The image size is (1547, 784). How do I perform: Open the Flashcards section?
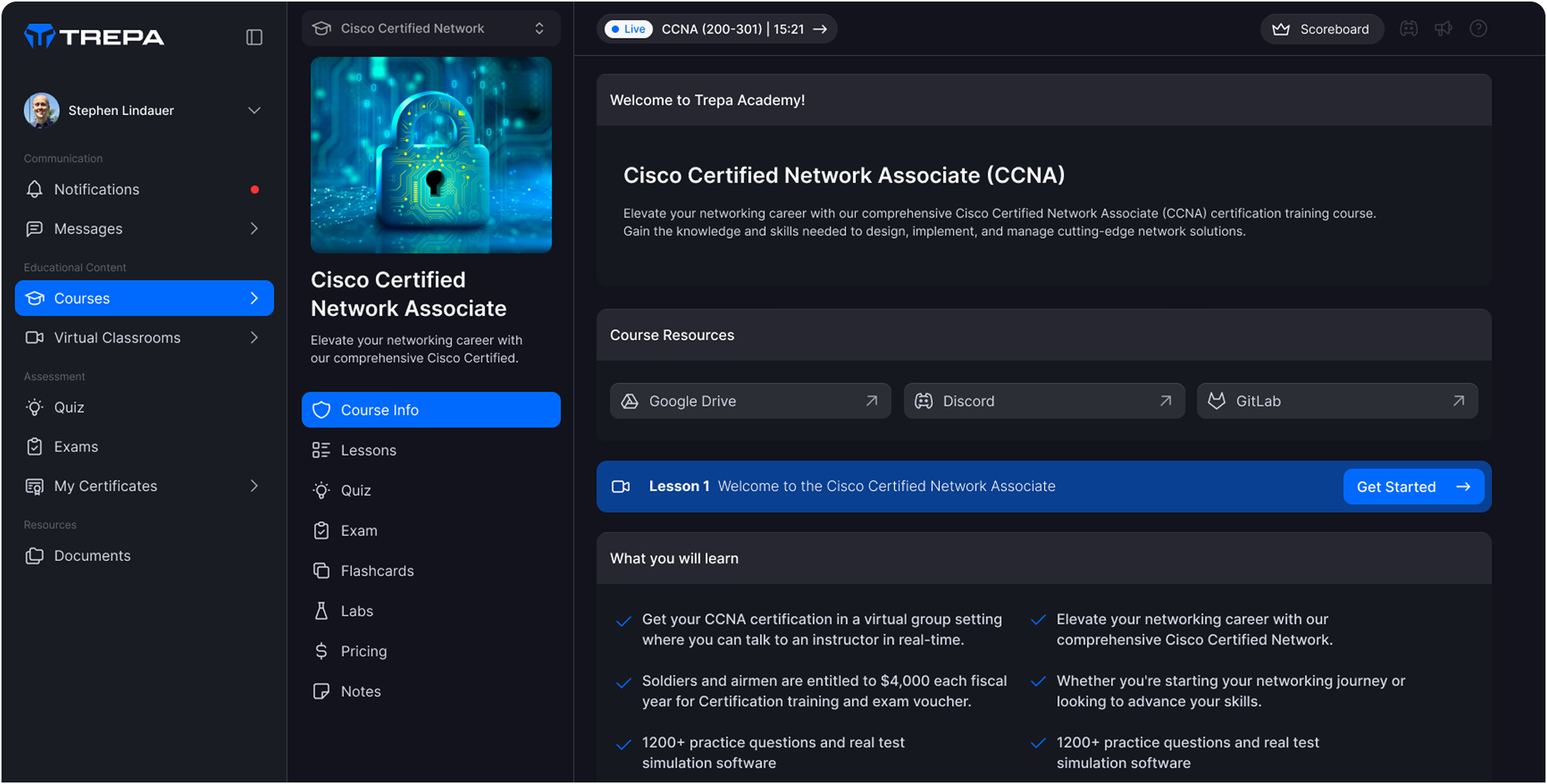(x=431, y=571)
